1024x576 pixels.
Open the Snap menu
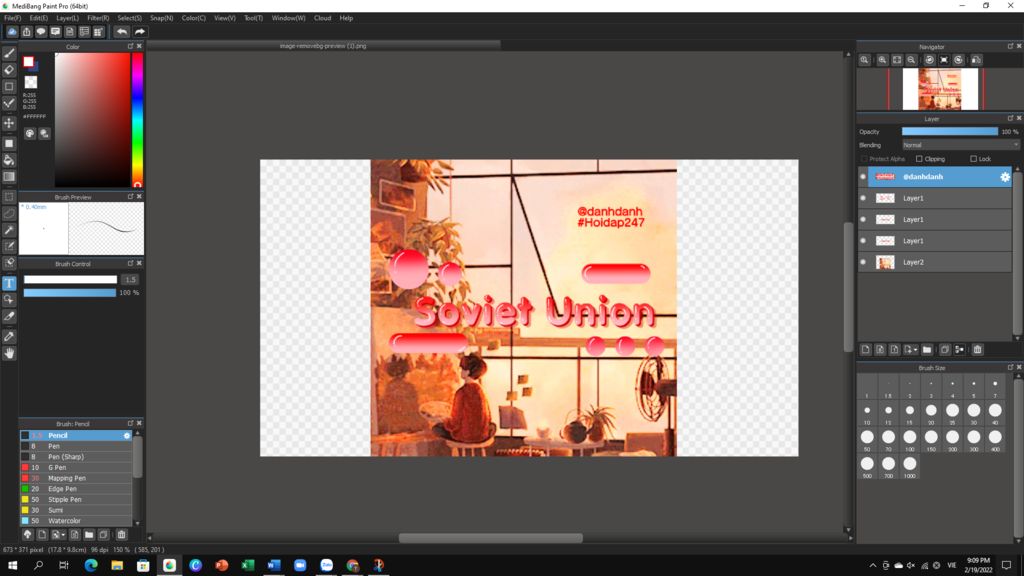[x=161, y=18]
